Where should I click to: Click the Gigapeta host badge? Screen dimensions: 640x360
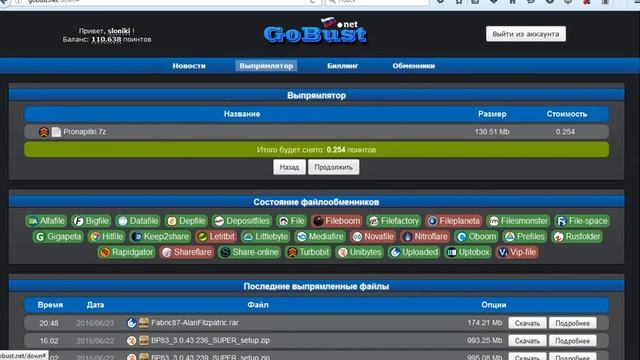(58, 236)
